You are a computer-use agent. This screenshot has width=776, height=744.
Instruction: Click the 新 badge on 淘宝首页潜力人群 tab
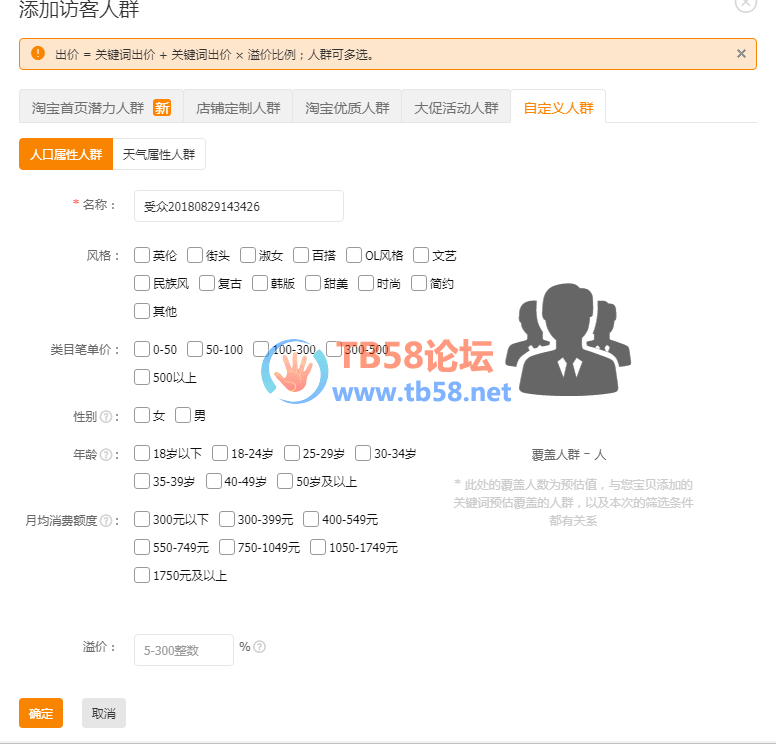162,107
